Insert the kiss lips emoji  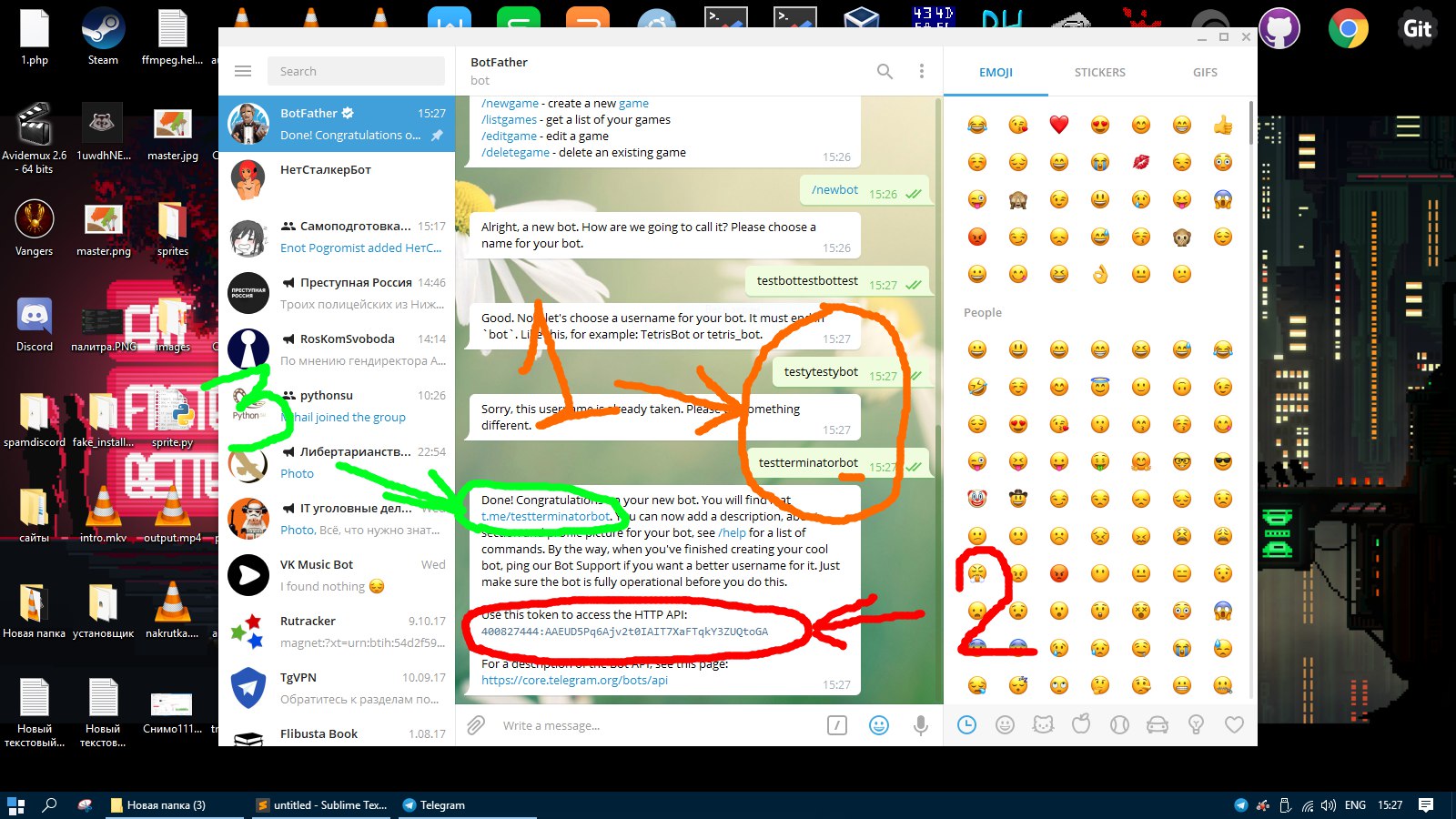[x=1140, y=162]
